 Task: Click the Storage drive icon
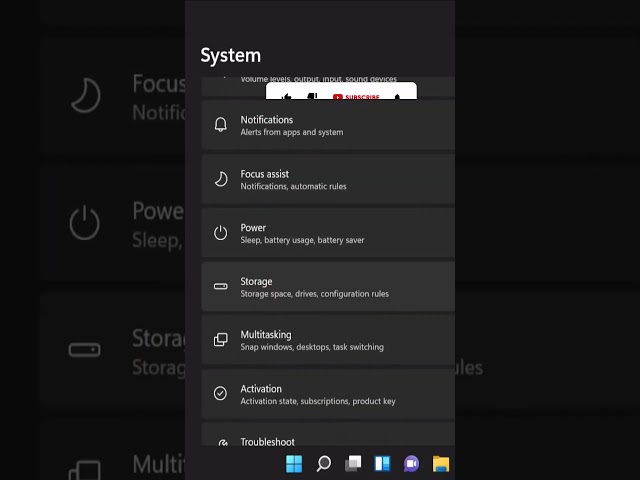pyautogui.click(x=221, y=286)
